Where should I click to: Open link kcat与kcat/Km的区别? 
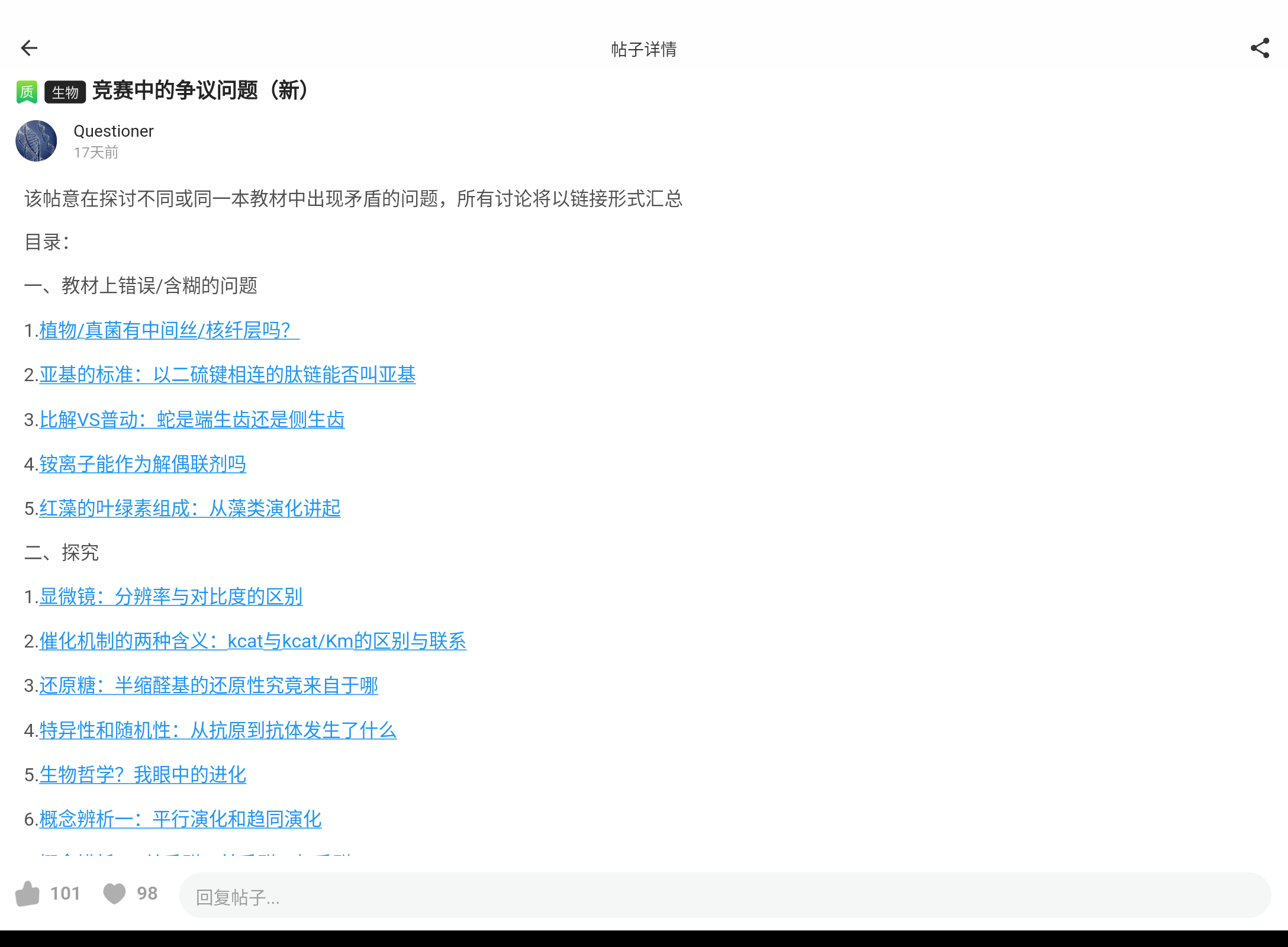(x=252, y=641)
